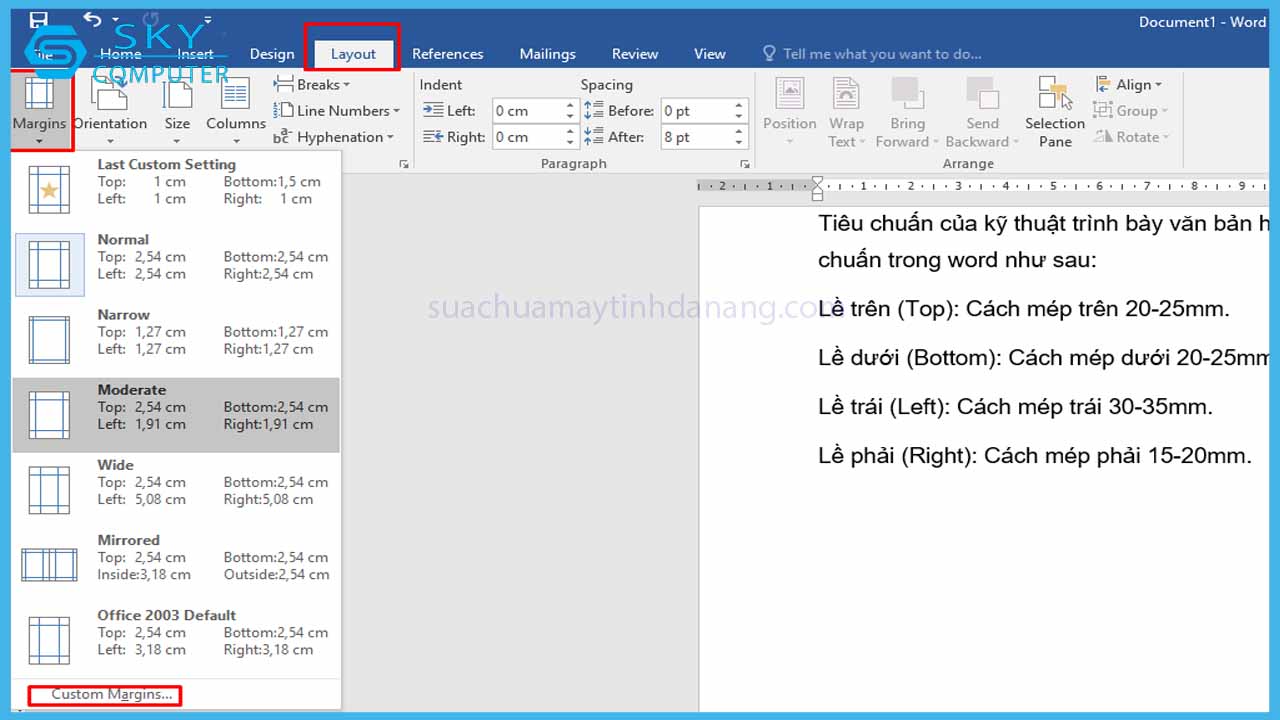Viewport: 1280px width, 720px height.
Task: Switch to the Review tab
Action: [635, 54]
